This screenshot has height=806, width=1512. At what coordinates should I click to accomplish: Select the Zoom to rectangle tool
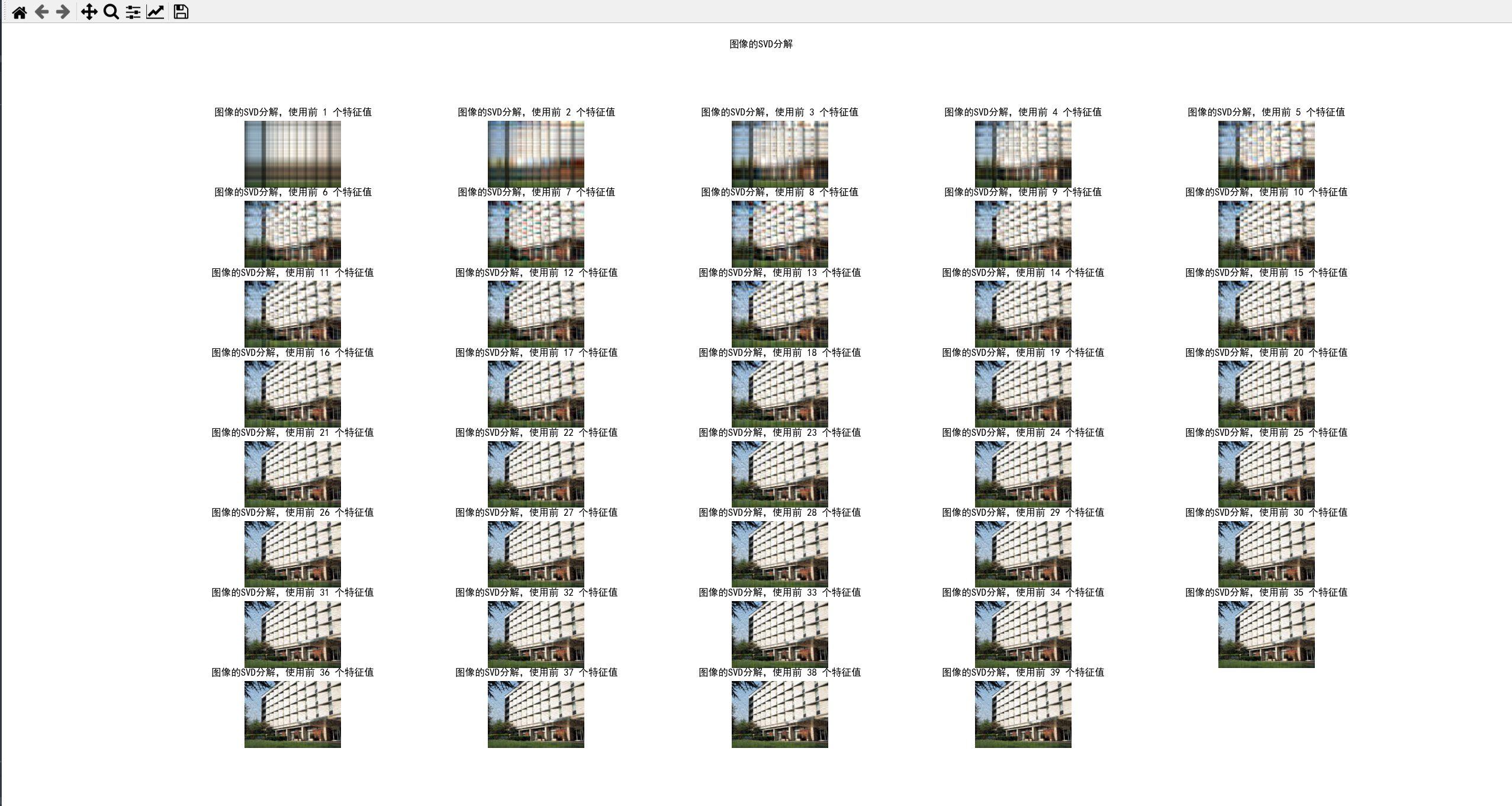tap(111, 12)
